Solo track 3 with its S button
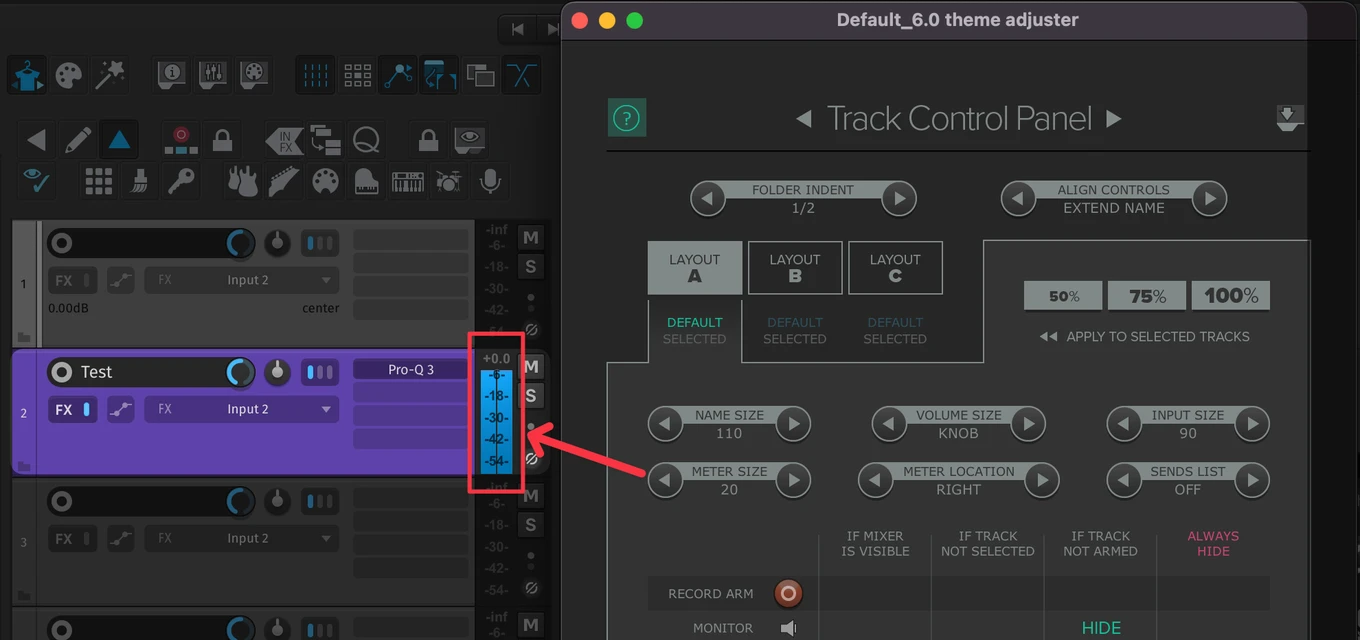1360x640 pixels. point(531,525)
